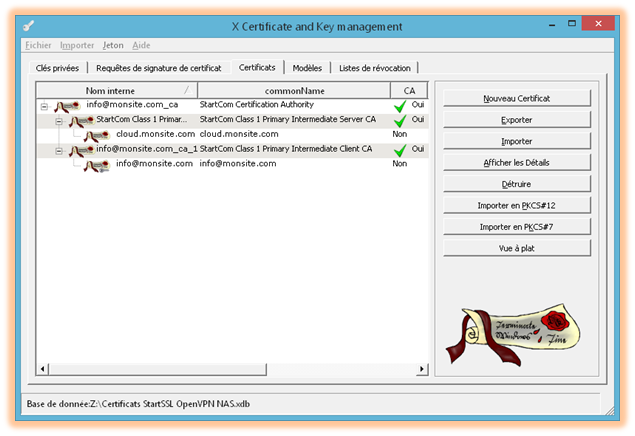Open the Fichier menu
635x436 pixels.
coord(36,46)
